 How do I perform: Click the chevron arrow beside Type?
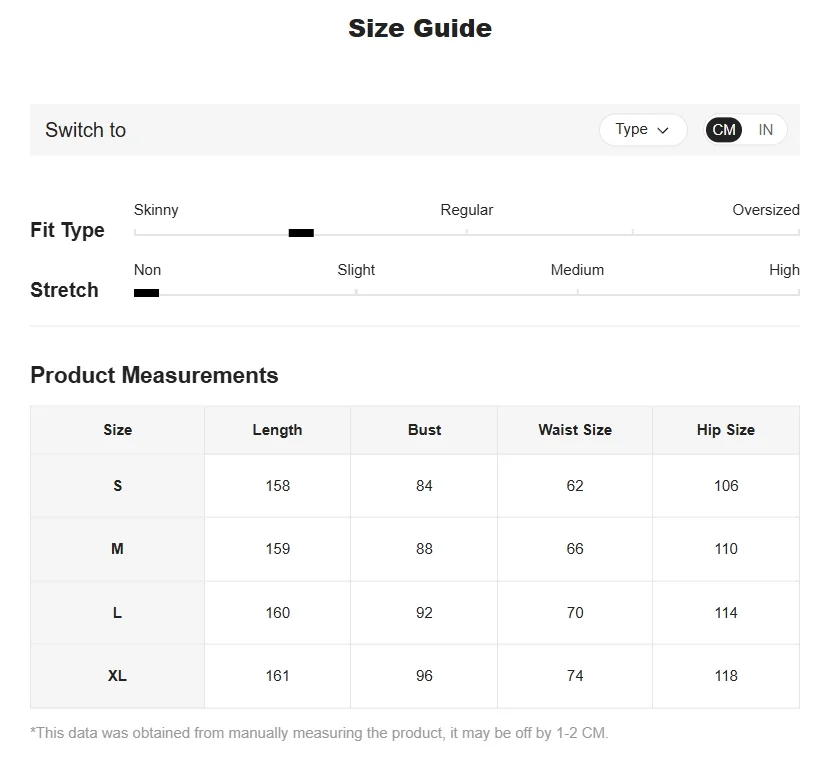[662, 130]
